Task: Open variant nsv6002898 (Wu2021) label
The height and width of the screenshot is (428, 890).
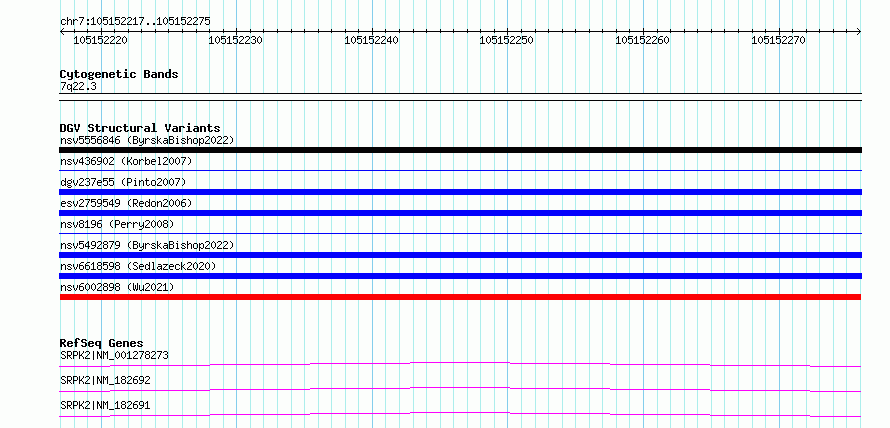Action: pos(117,287)
